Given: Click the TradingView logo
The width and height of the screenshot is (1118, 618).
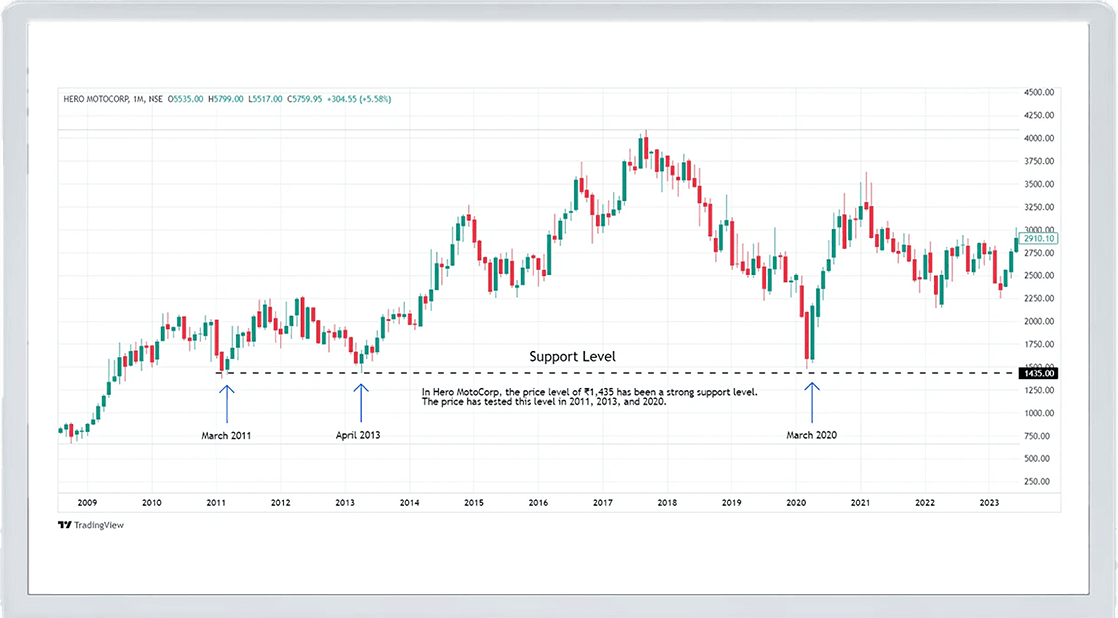Looking at the screenshot, I should [x=90, y=524].
